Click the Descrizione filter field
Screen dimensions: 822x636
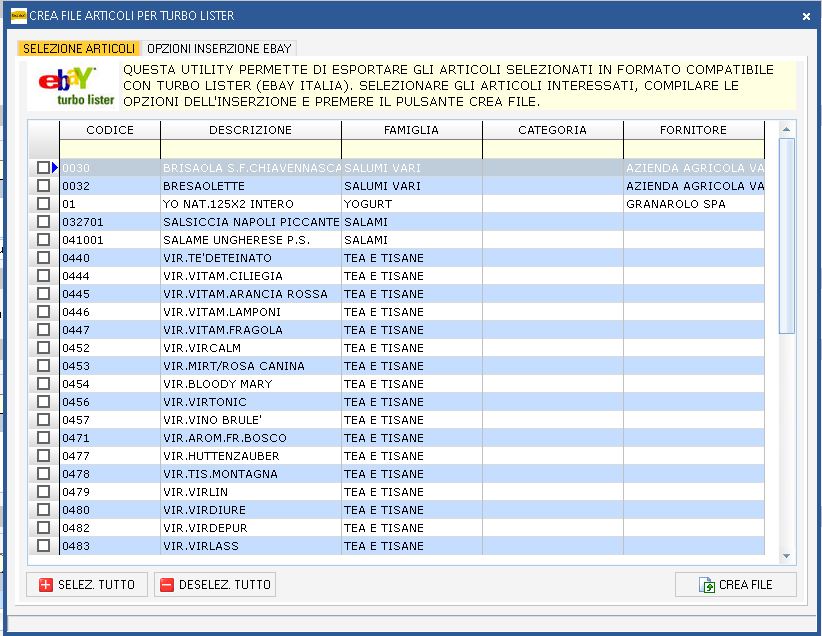pos(251,149)
